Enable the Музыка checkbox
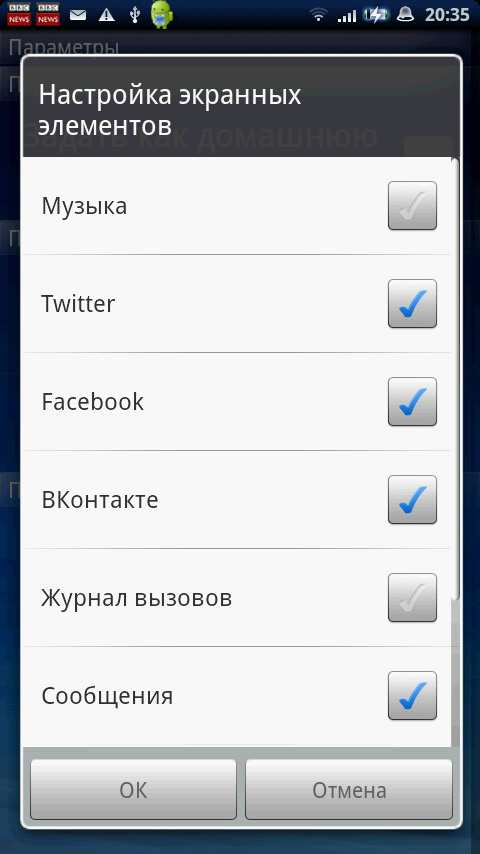 (412, 205)
